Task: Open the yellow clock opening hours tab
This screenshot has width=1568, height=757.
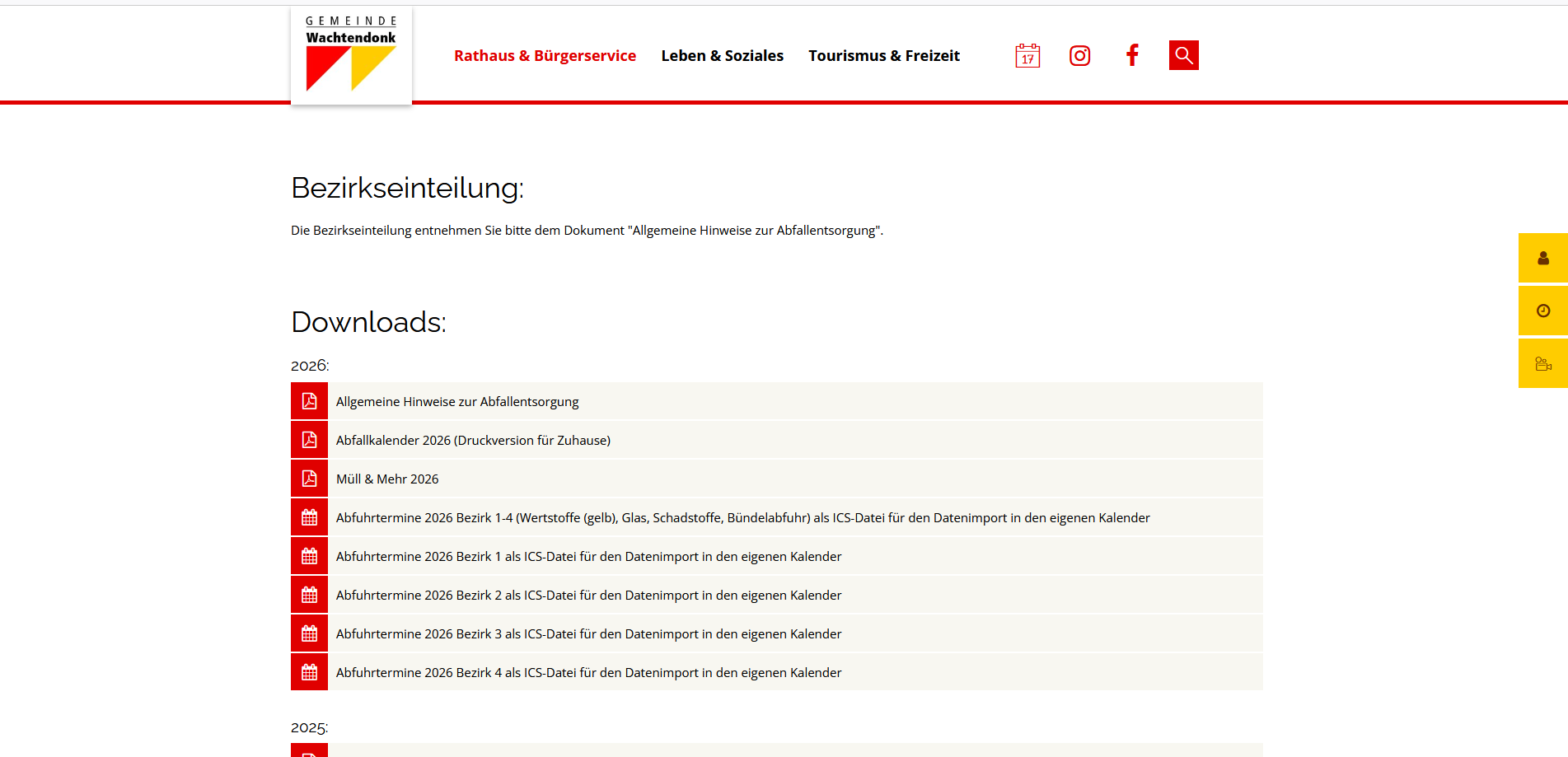Action: (x=1542, y=311)
